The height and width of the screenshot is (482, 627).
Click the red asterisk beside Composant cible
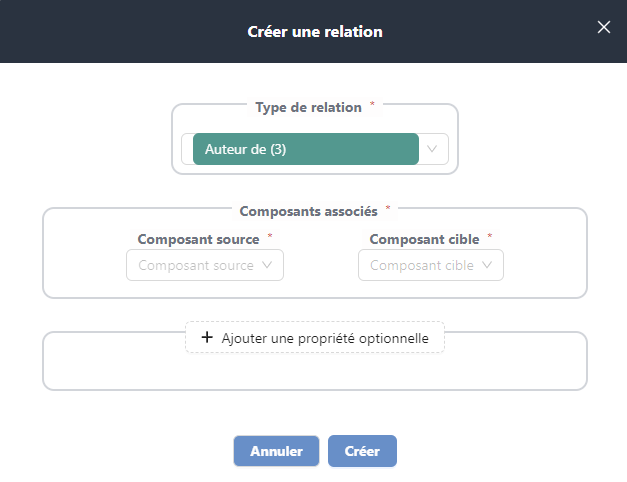coord(490,237)
